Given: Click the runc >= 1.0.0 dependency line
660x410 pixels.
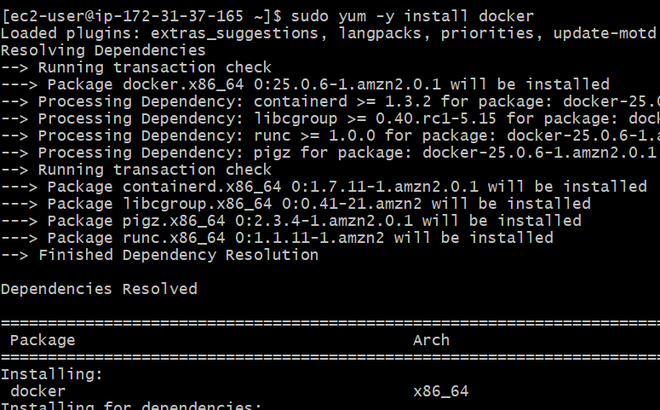Looking at the screenshot, I should click(x=330, y=135).
